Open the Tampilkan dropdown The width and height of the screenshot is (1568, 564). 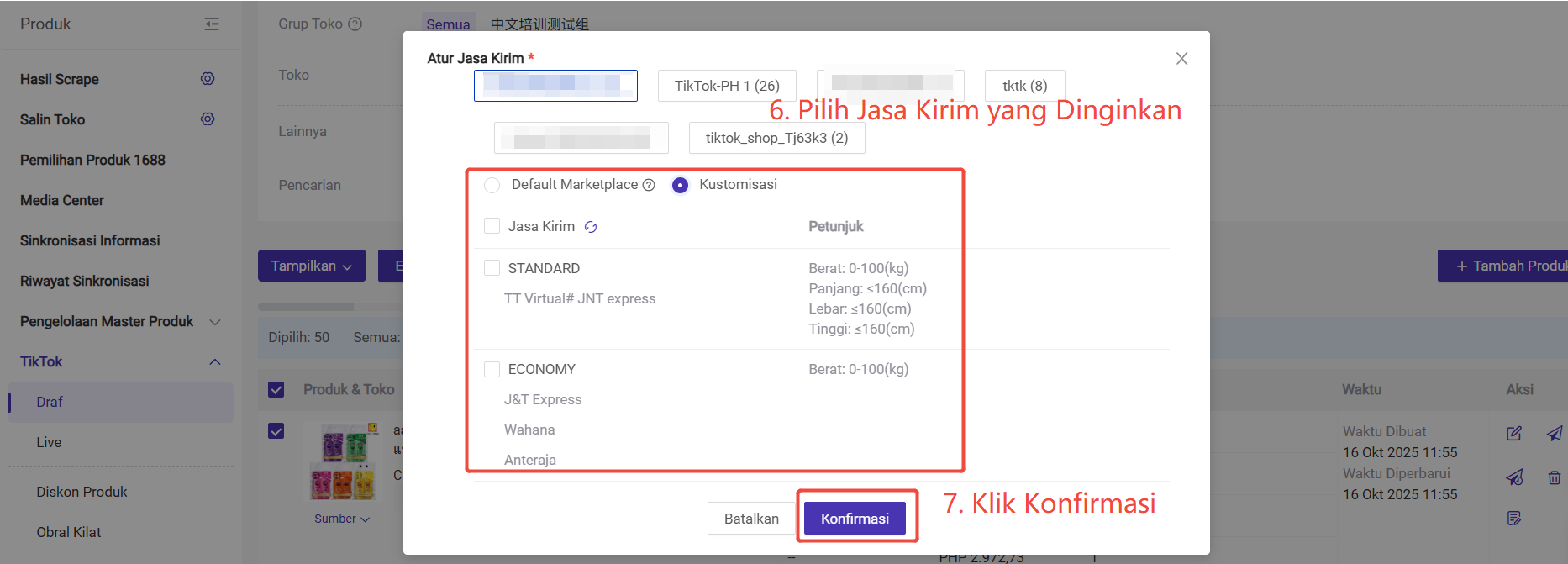311,266
